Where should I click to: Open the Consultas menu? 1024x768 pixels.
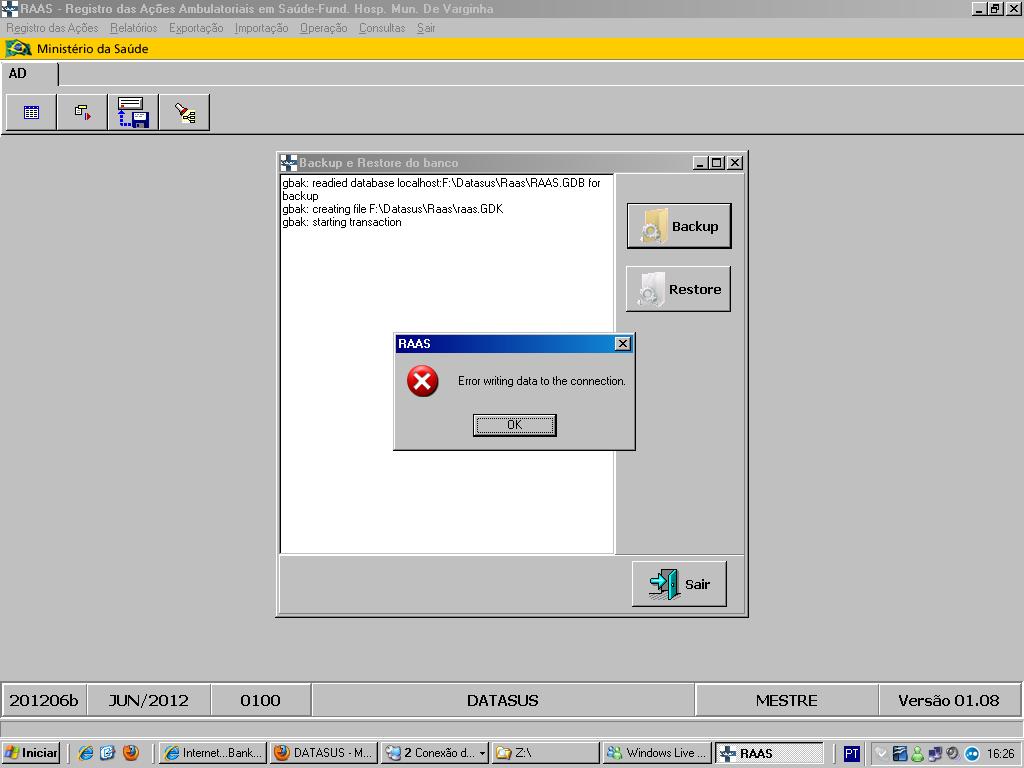pos(382,28)
